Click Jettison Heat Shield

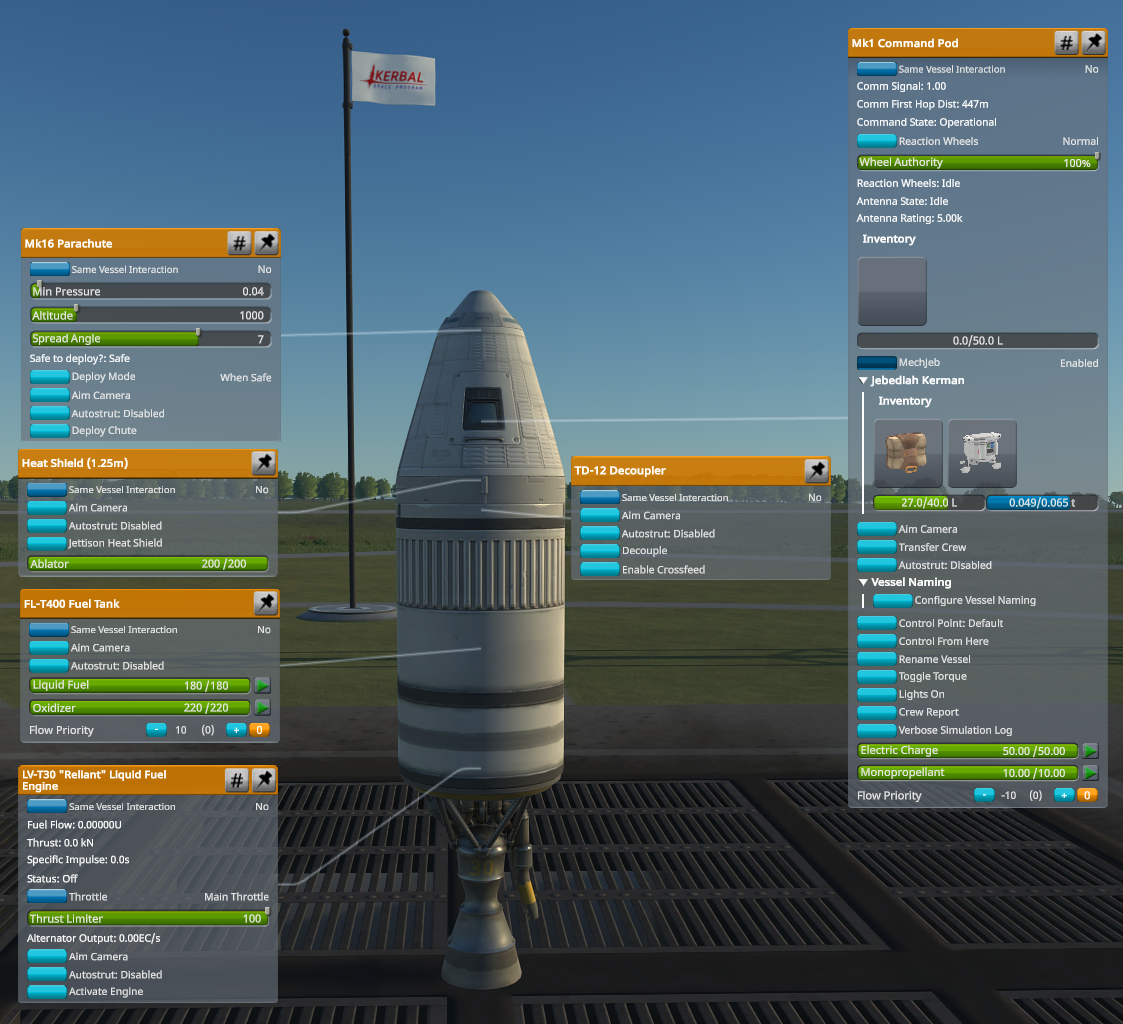click(47, 543)
